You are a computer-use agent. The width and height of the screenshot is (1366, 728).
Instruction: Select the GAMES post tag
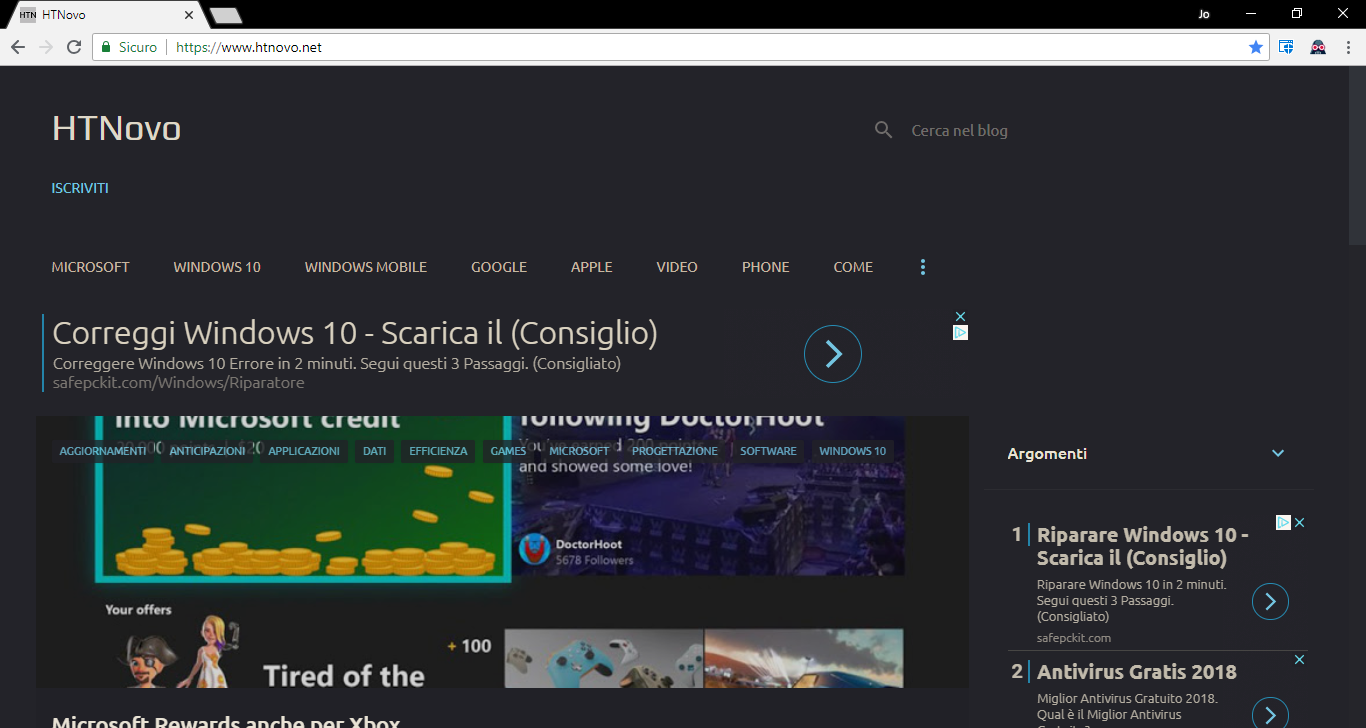click(508, 451)
